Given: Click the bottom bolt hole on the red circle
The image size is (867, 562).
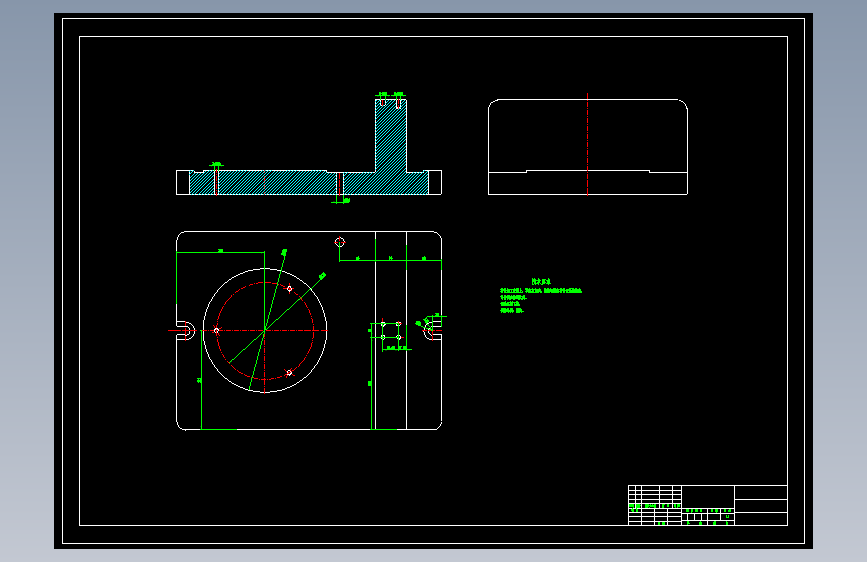Looking at the screenshot, I should [x=289, y=373].
